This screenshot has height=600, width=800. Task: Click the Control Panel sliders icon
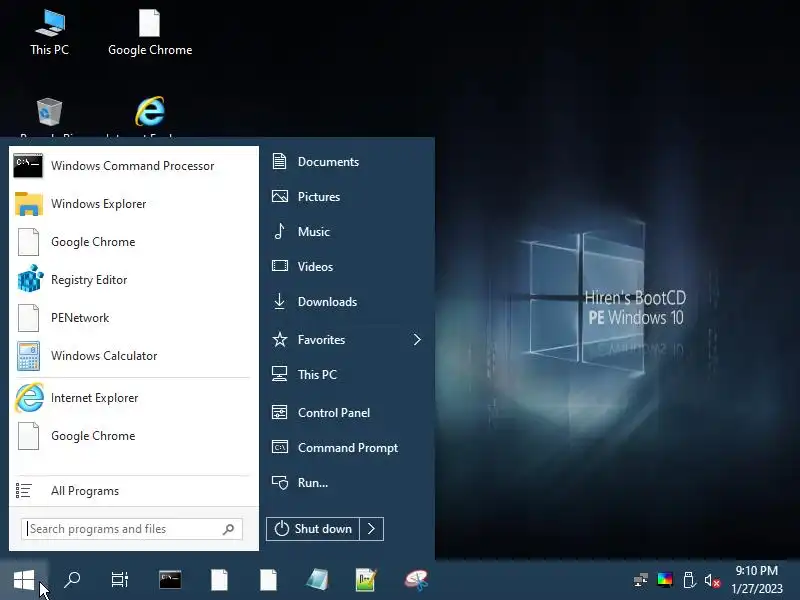280,412
